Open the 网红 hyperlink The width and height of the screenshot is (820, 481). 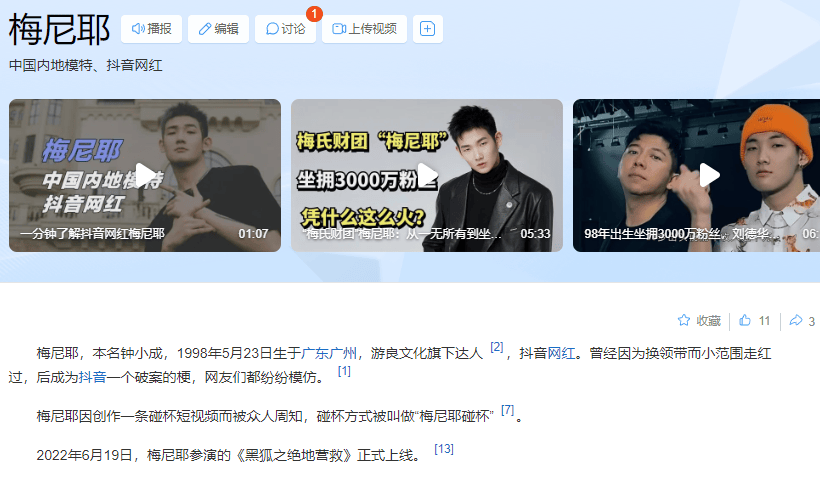[x=561, y=353]
